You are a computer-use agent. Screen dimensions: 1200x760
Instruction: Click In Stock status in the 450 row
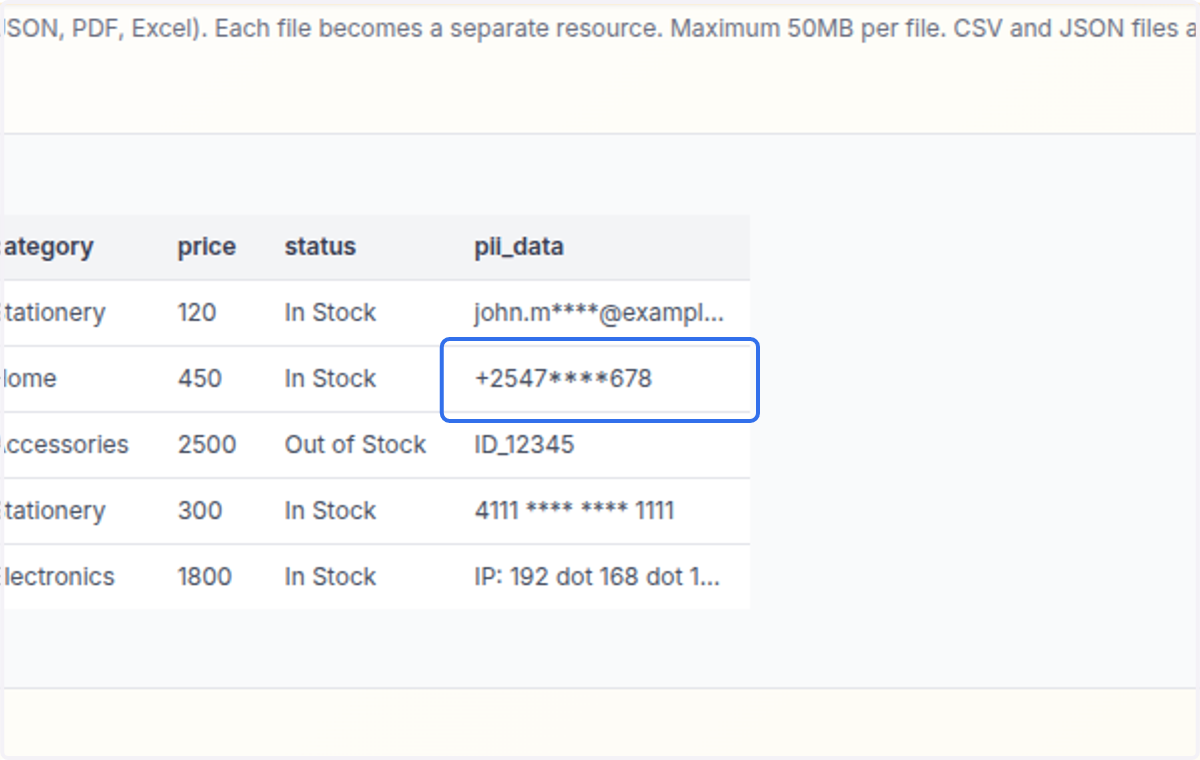[330, 379]
